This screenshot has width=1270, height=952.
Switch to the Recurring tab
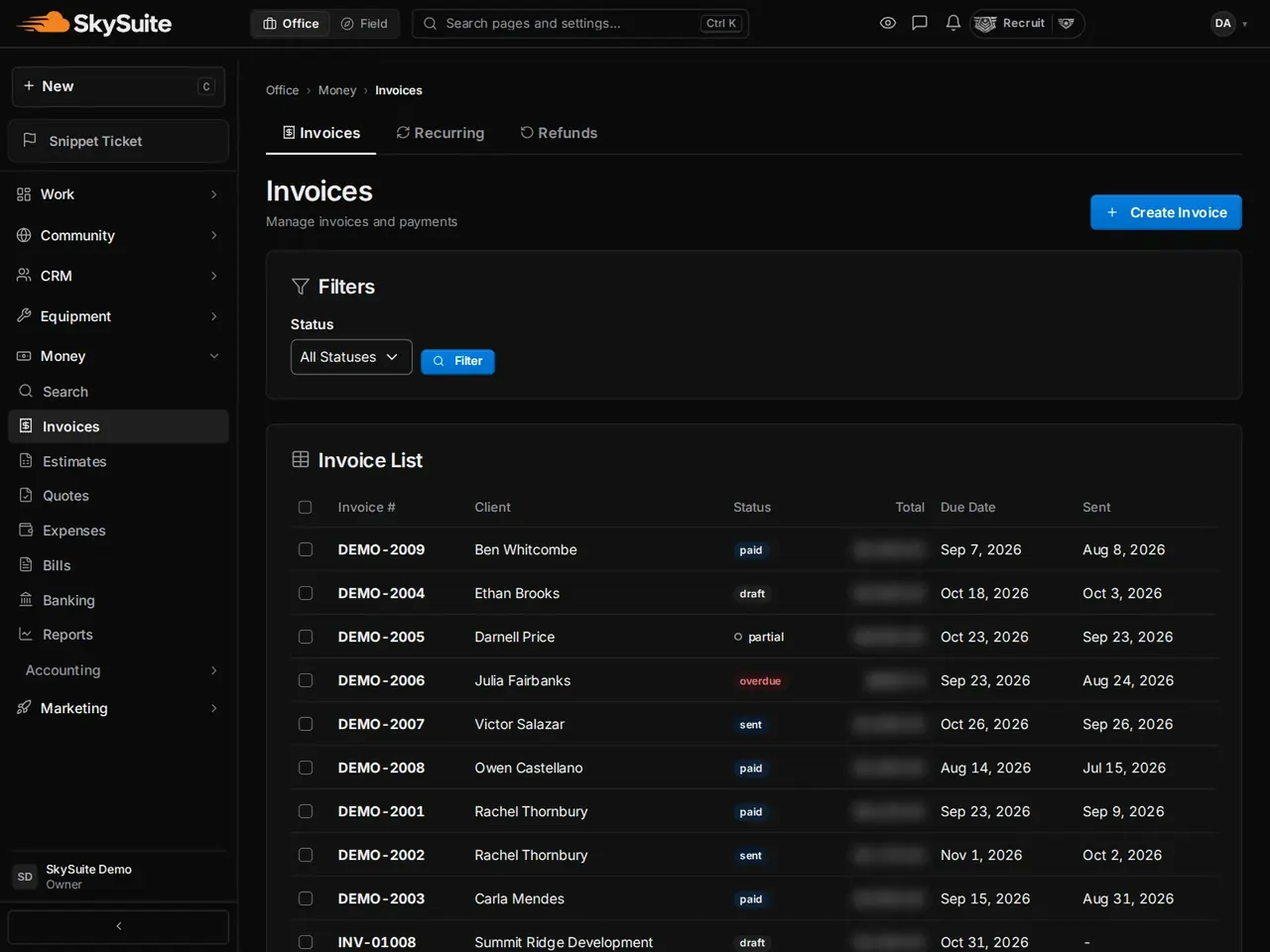click(x=441, y=133)
